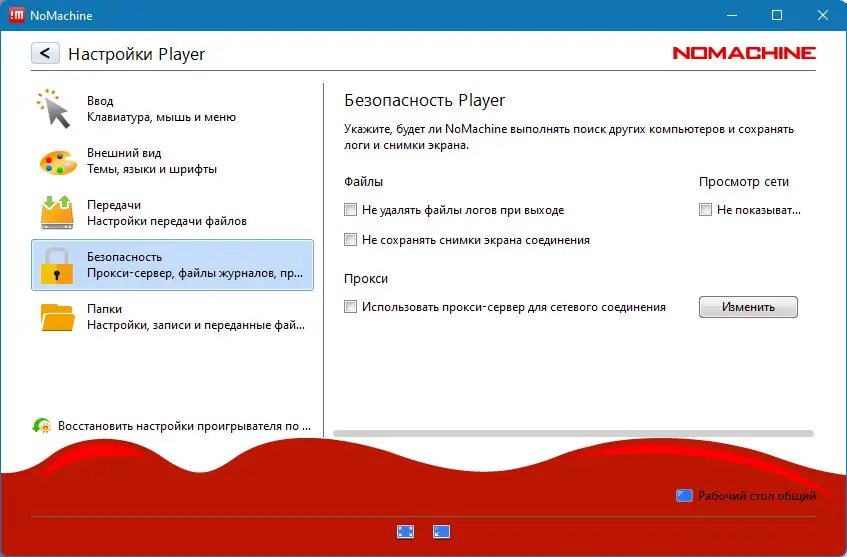
Task: Click the Изменить proxy button
Action: [748, 307]
